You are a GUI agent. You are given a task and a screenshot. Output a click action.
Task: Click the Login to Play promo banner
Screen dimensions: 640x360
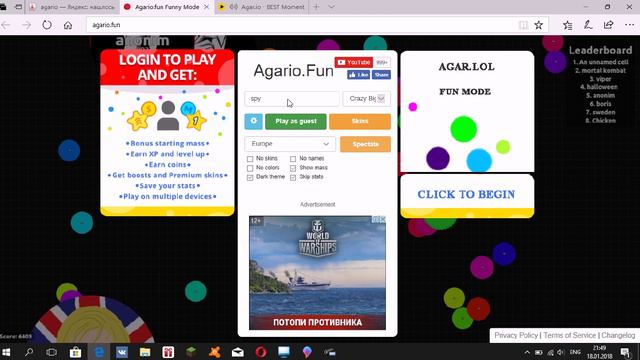coord(167,133)
